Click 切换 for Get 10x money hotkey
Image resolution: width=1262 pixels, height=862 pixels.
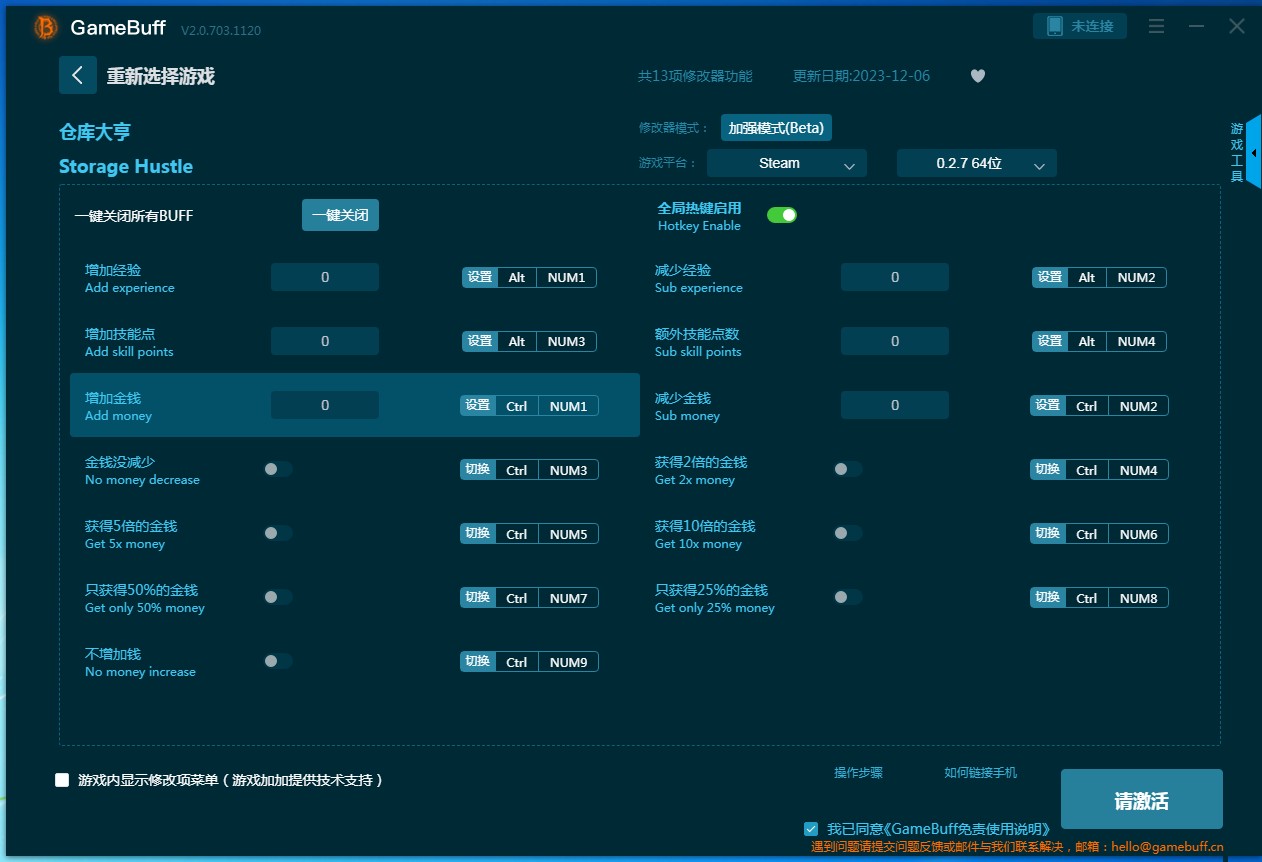(1048, 533)
